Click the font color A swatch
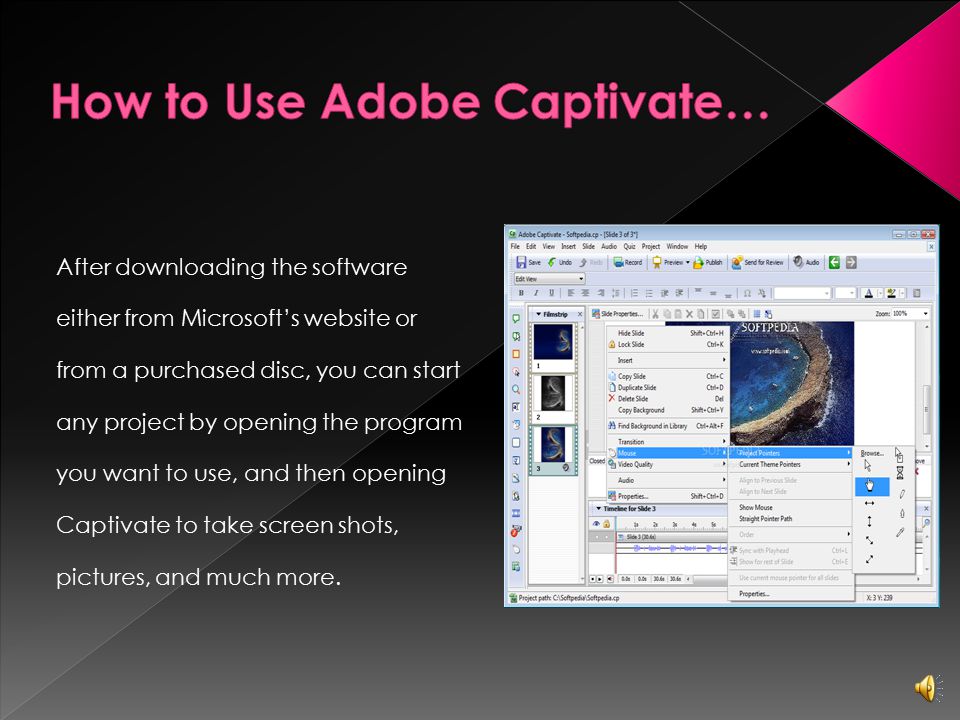This screenshot has height=720, width=960. coord(868,293)
